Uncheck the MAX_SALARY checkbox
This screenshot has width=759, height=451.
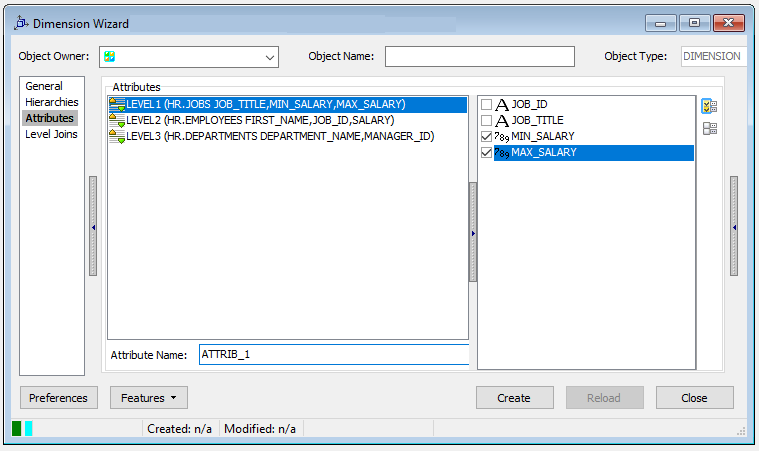pyautogui.click(x=486, y=152)
